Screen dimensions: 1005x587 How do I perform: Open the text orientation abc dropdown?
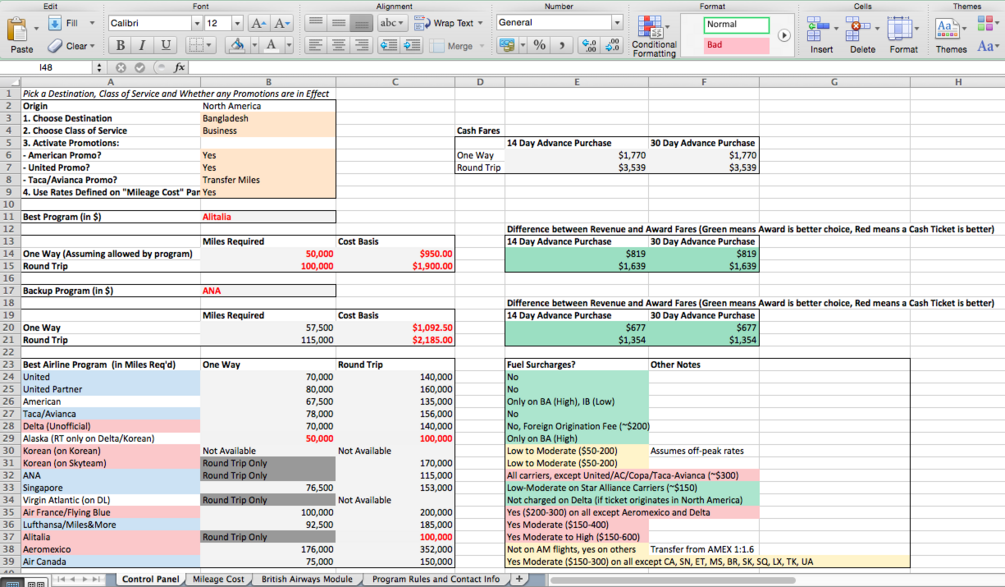pos(392,23)
